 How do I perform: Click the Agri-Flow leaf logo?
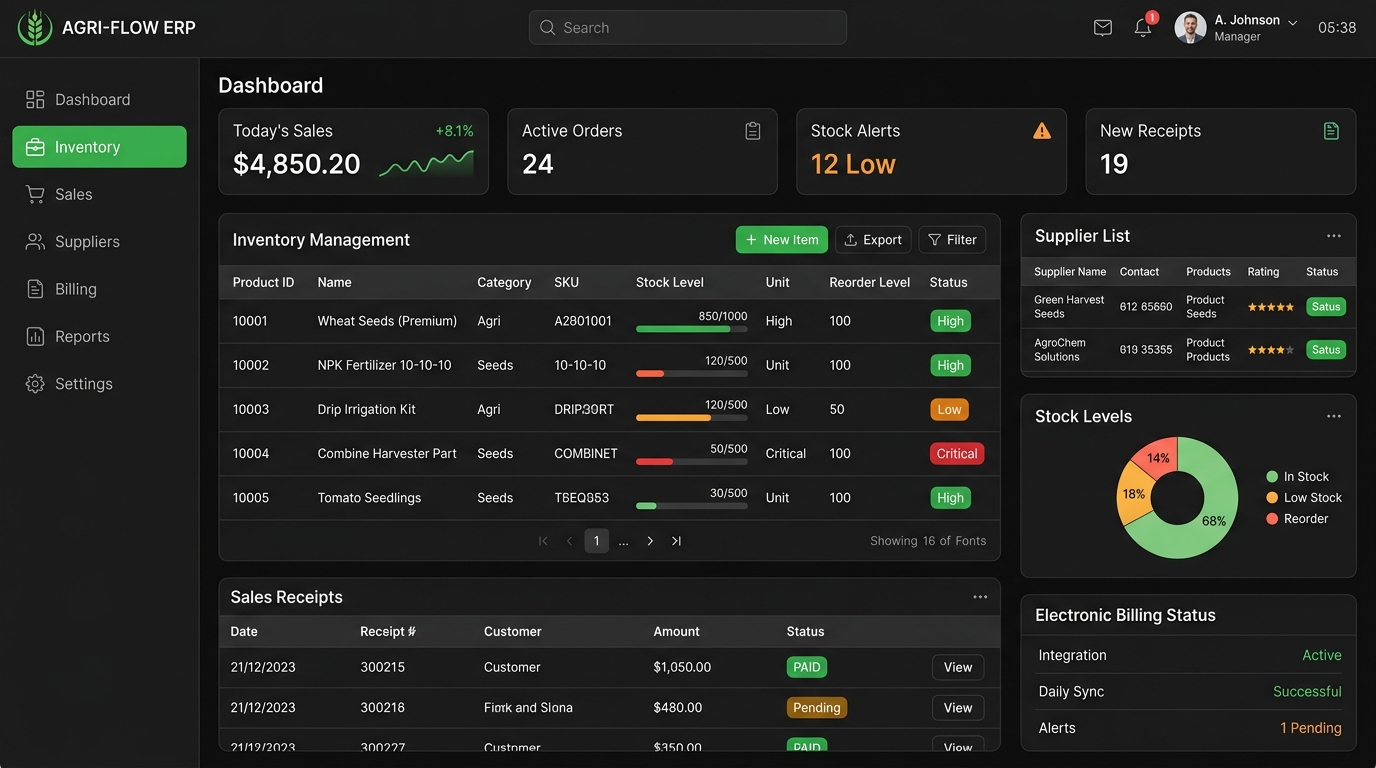[x=35, y=28]
